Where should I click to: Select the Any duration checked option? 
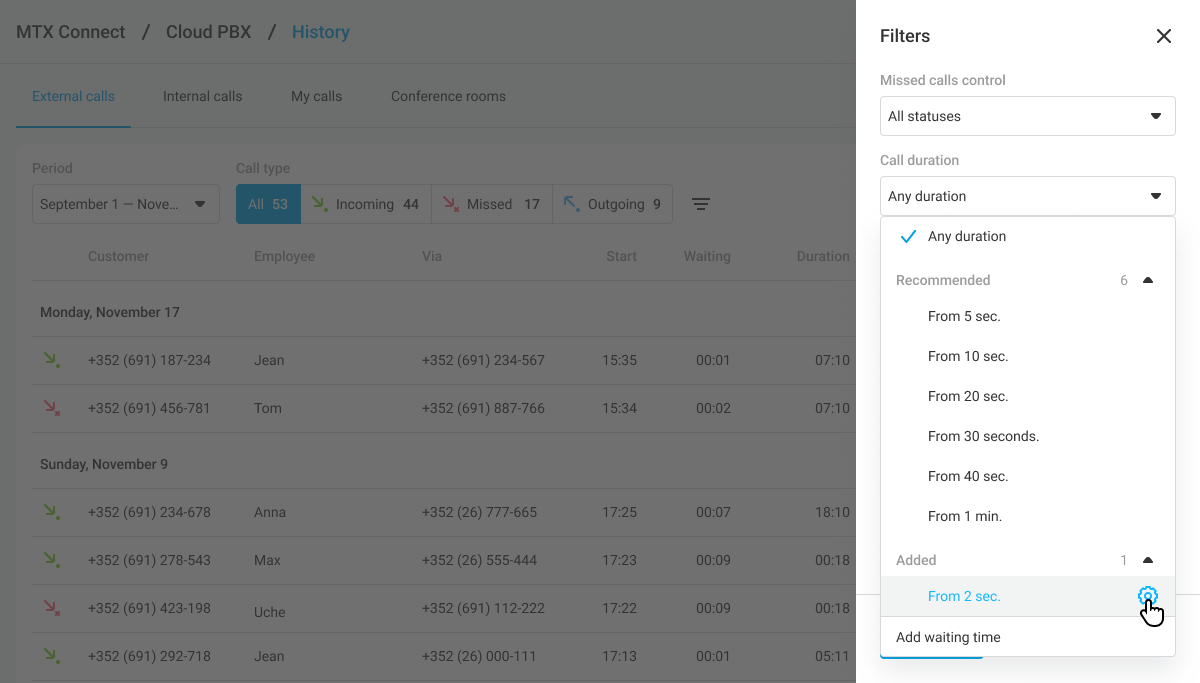coord(966,237)
